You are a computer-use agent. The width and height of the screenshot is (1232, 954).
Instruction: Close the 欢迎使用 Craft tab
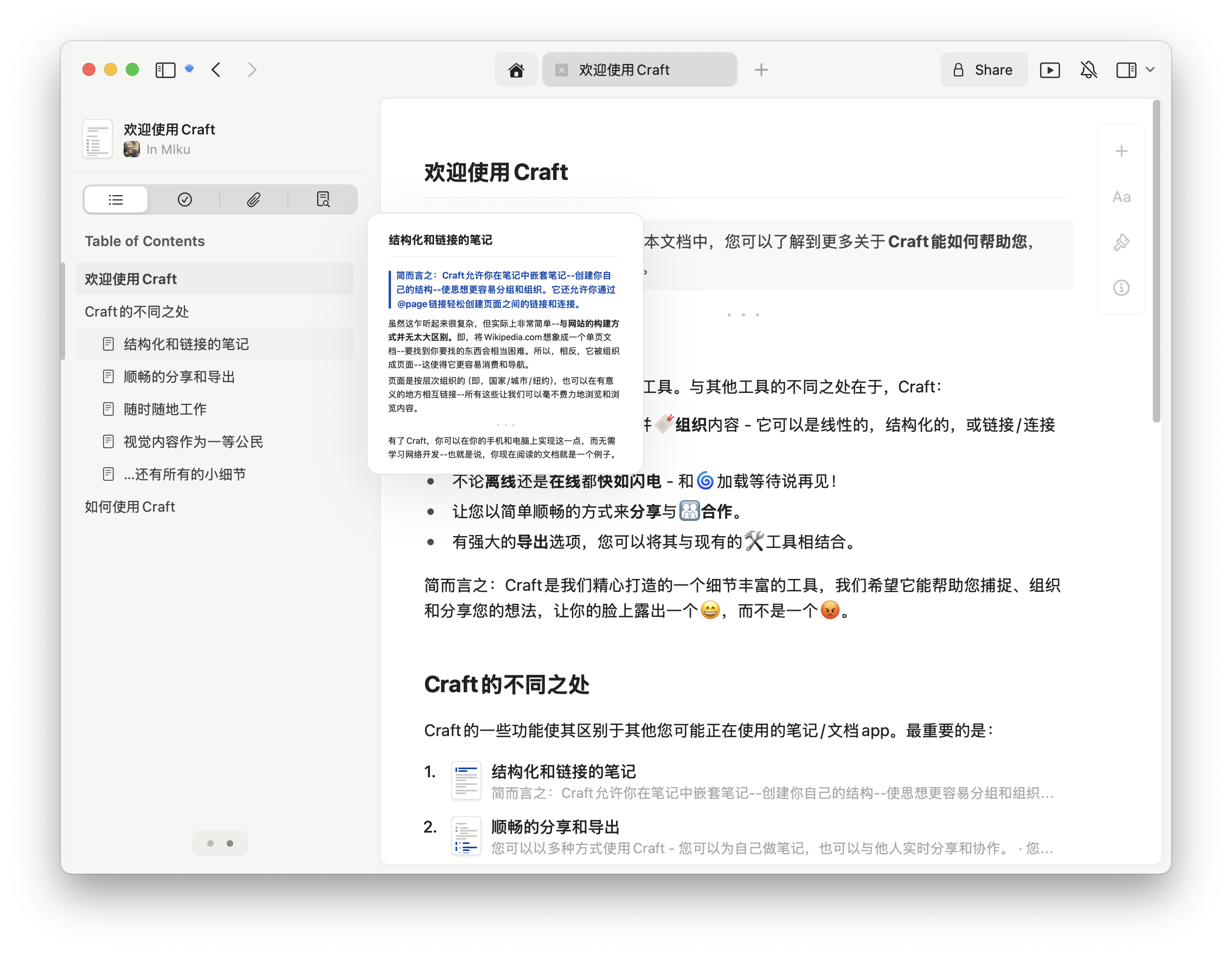point(561,70)
